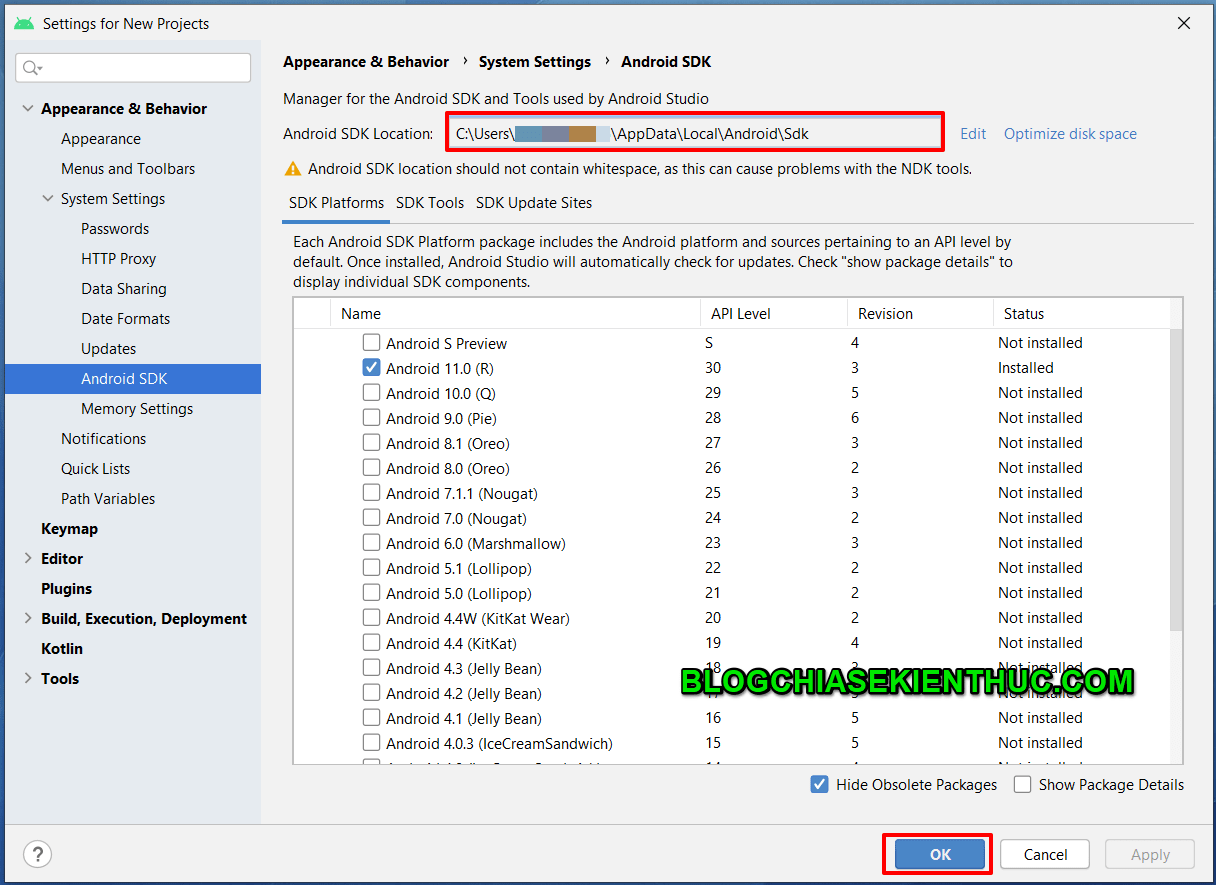Sort by the API Level column header

[x=774, y=314]
